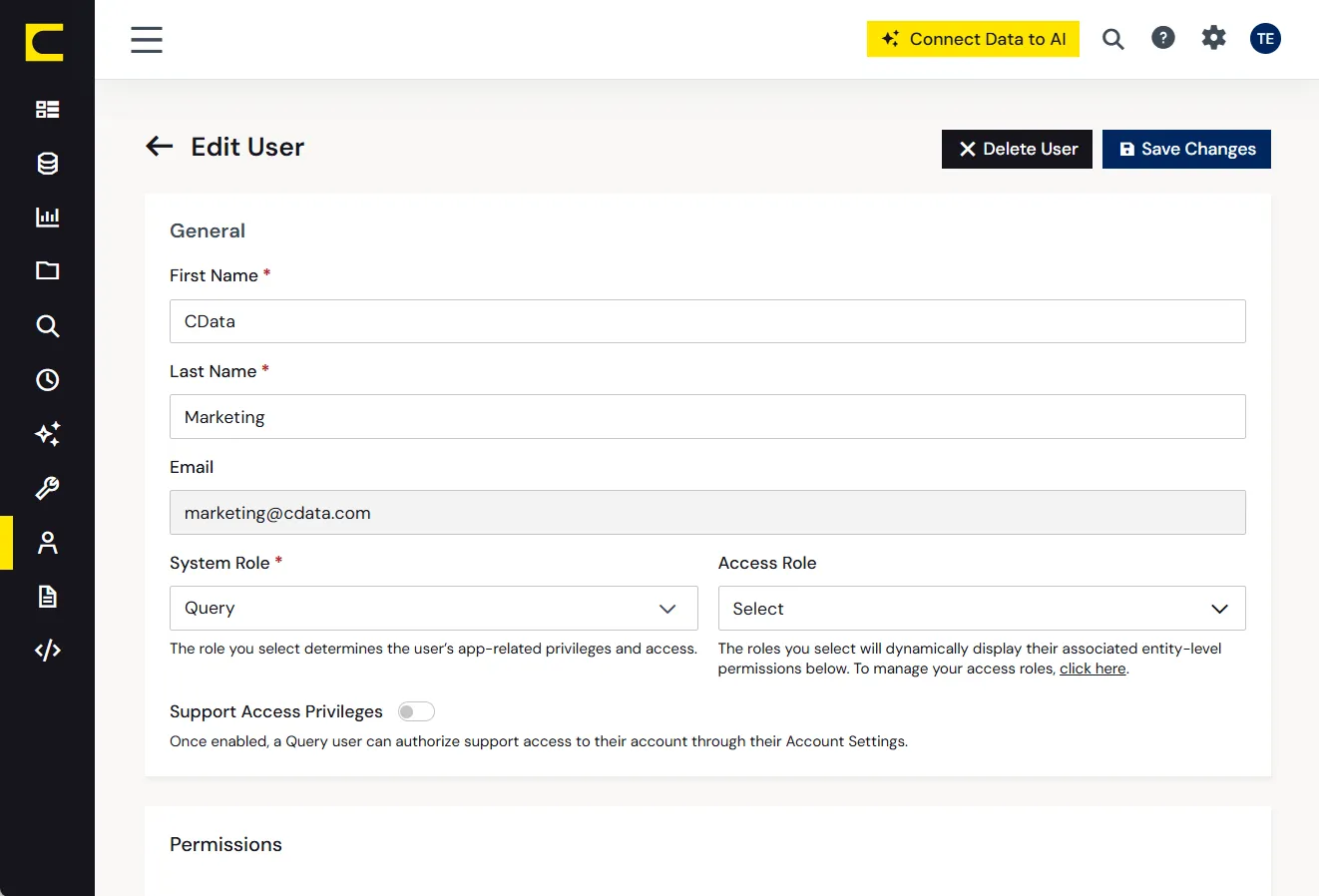The image size is (1319, 896).
Task: Enable the Support Access Privileges toggle
Action: point(416,711)
